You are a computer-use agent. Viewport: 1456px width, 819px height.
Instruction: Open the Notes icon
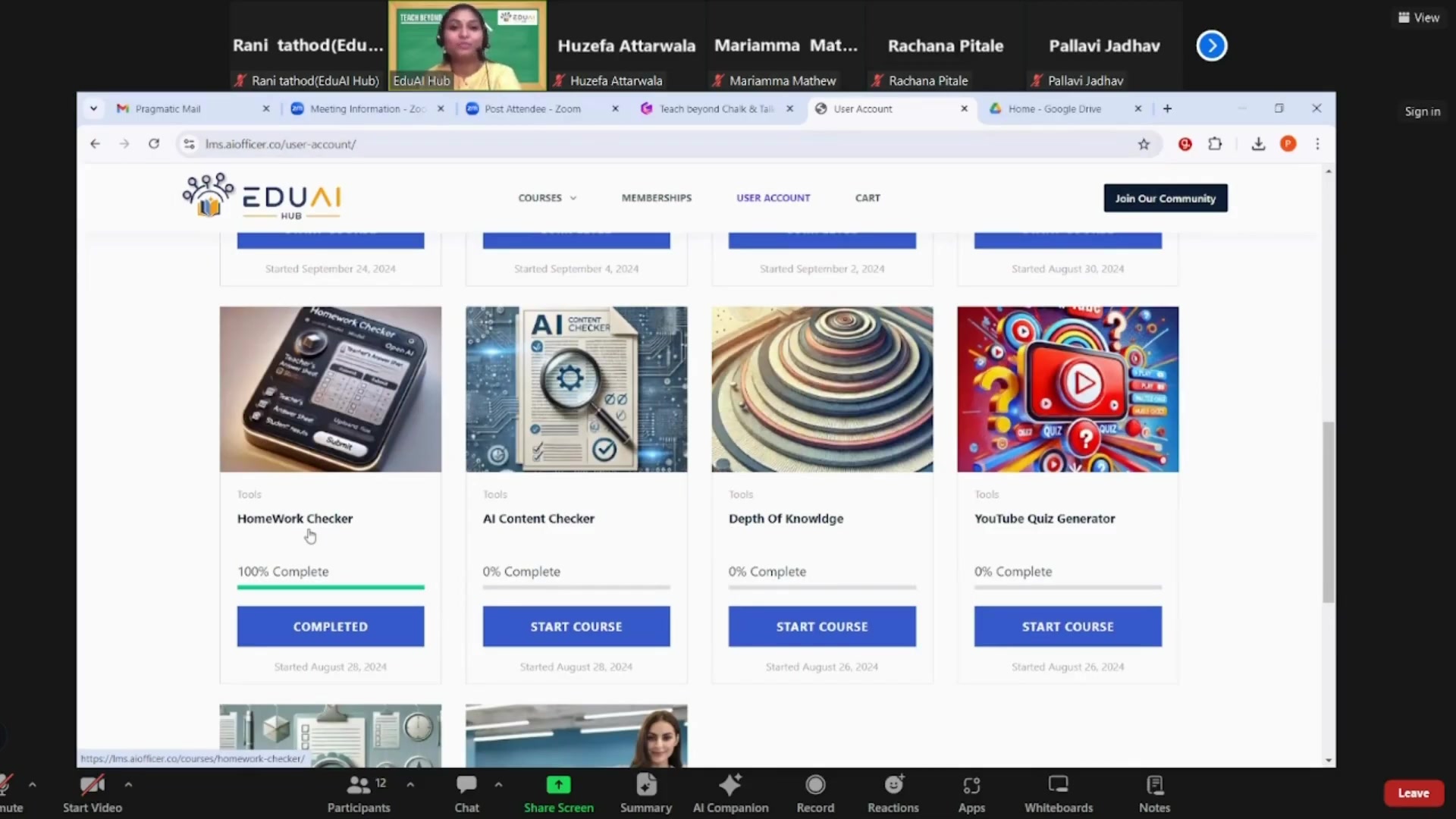[1154, 785]
